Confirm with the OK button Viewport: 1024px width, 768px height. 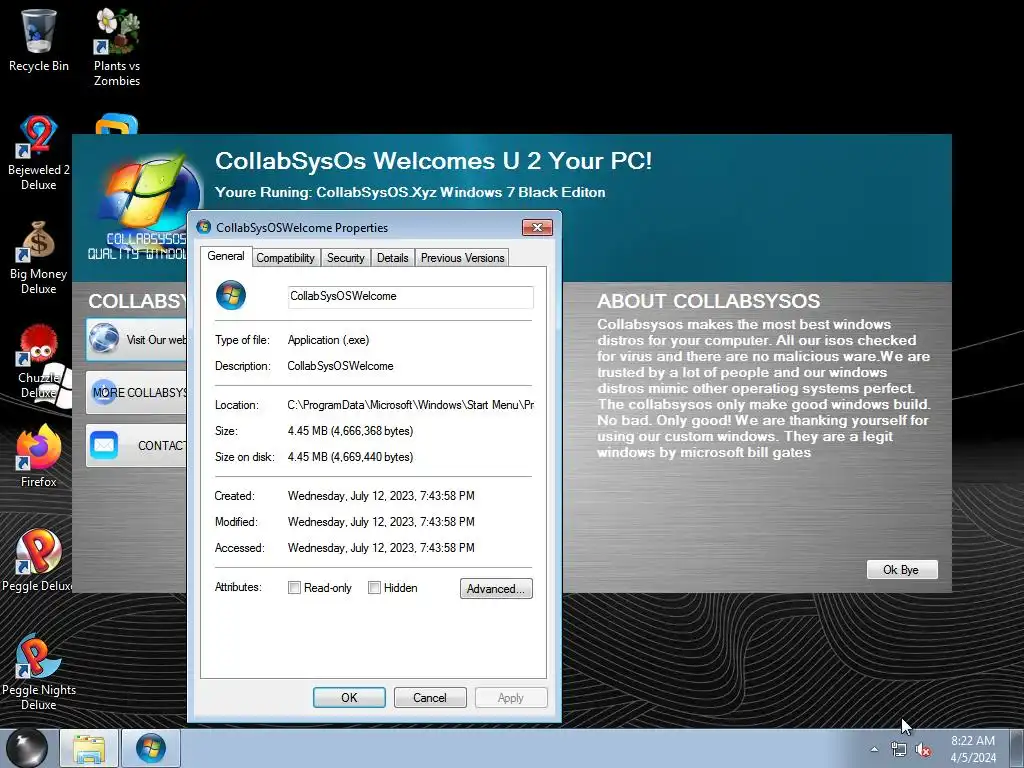[x=349, y=697]
